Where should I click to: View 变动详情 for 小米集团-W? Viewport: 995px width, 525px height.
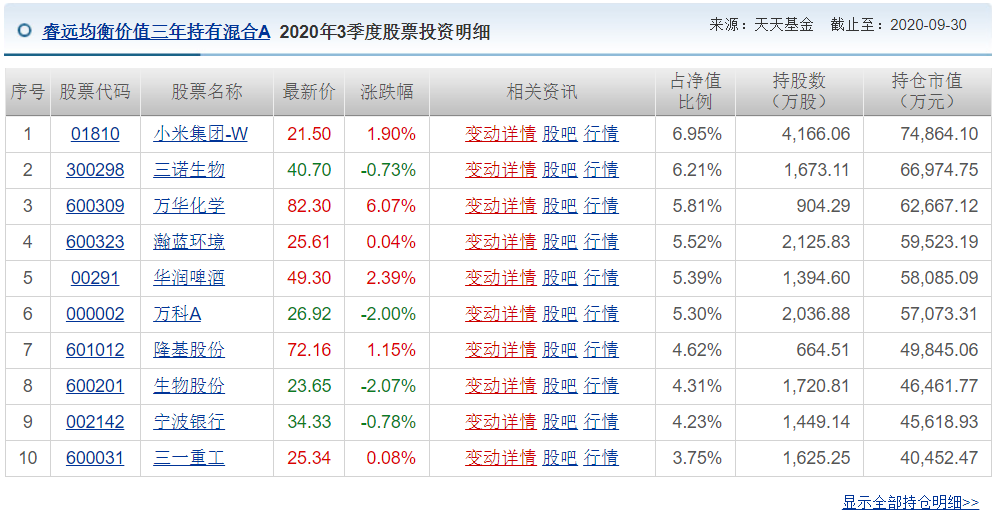(500, 134)
